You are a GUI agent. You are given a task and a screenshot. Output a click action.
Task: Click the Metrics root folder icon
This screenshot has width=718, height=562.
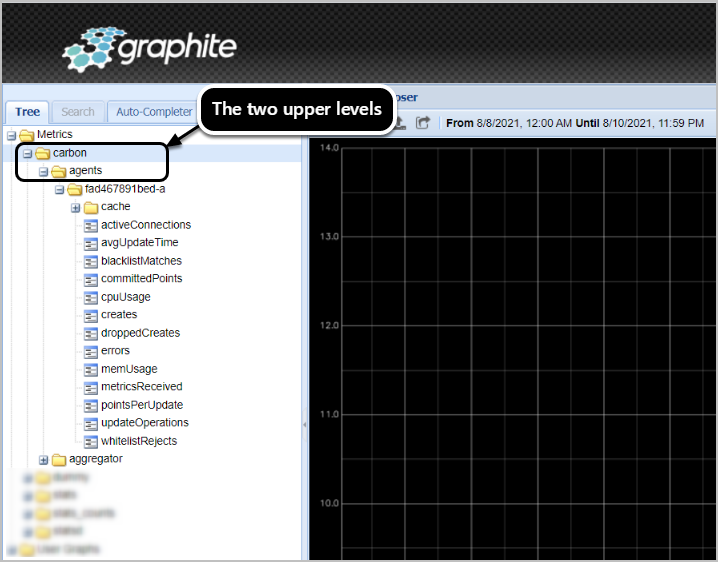[x=27, y=135]
